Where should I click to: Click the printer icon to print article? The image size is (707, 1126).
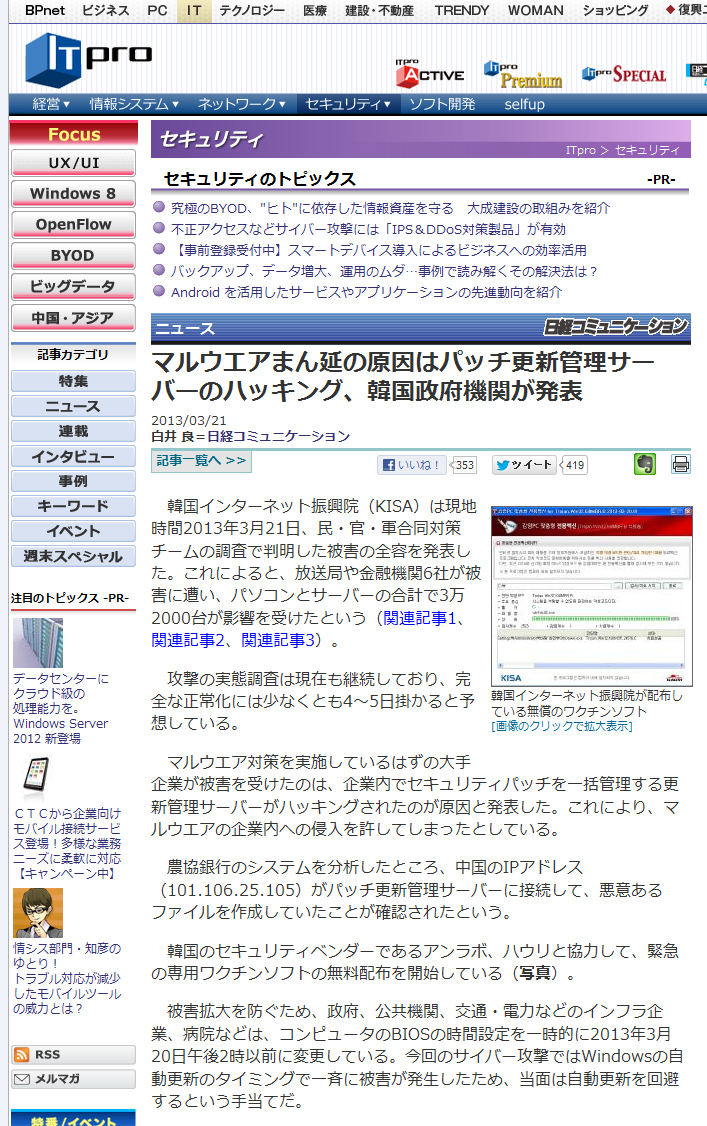coord(681,464)
